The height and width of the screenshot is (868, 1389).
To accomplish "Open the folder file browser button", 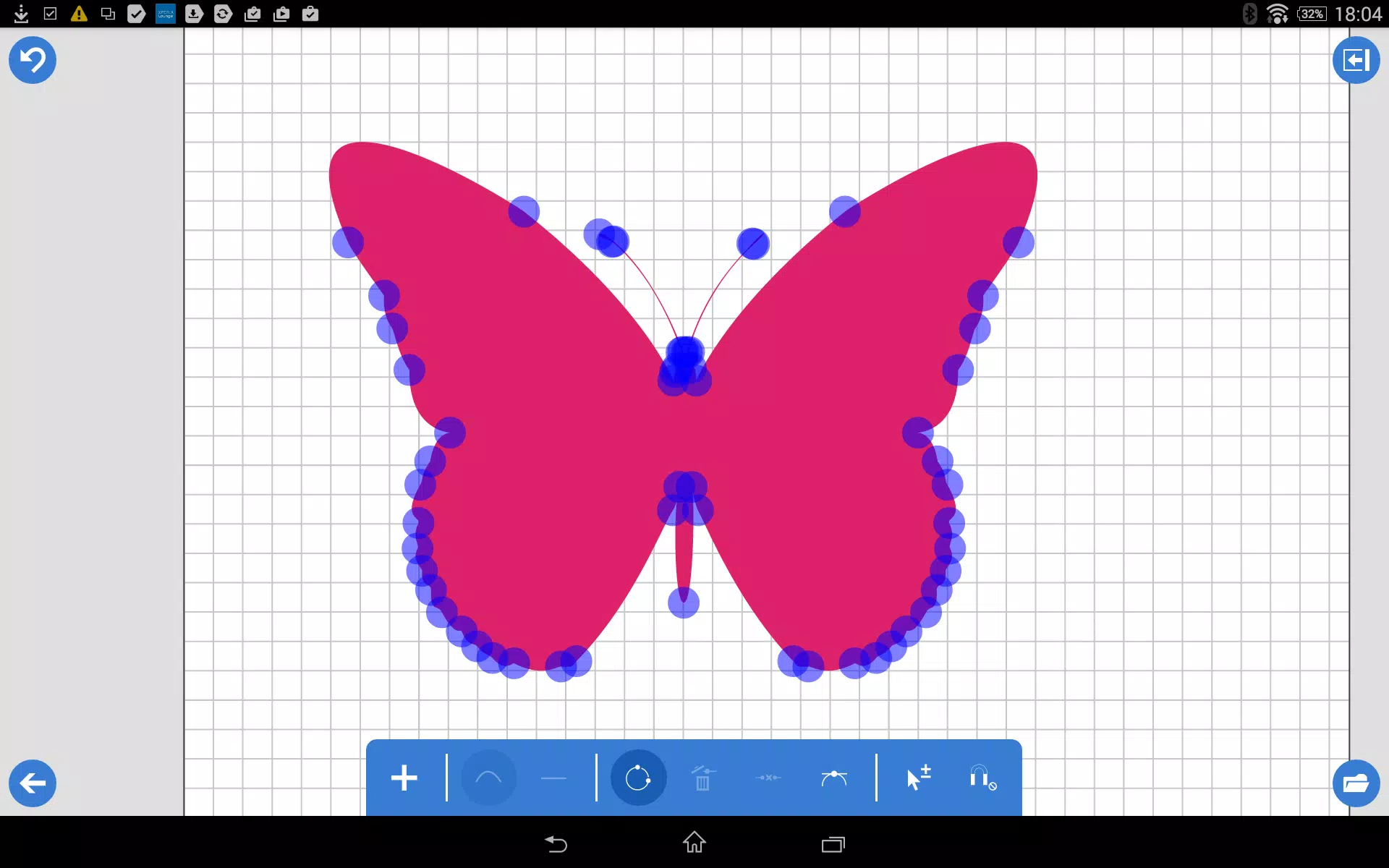I will click(1356, 783).
